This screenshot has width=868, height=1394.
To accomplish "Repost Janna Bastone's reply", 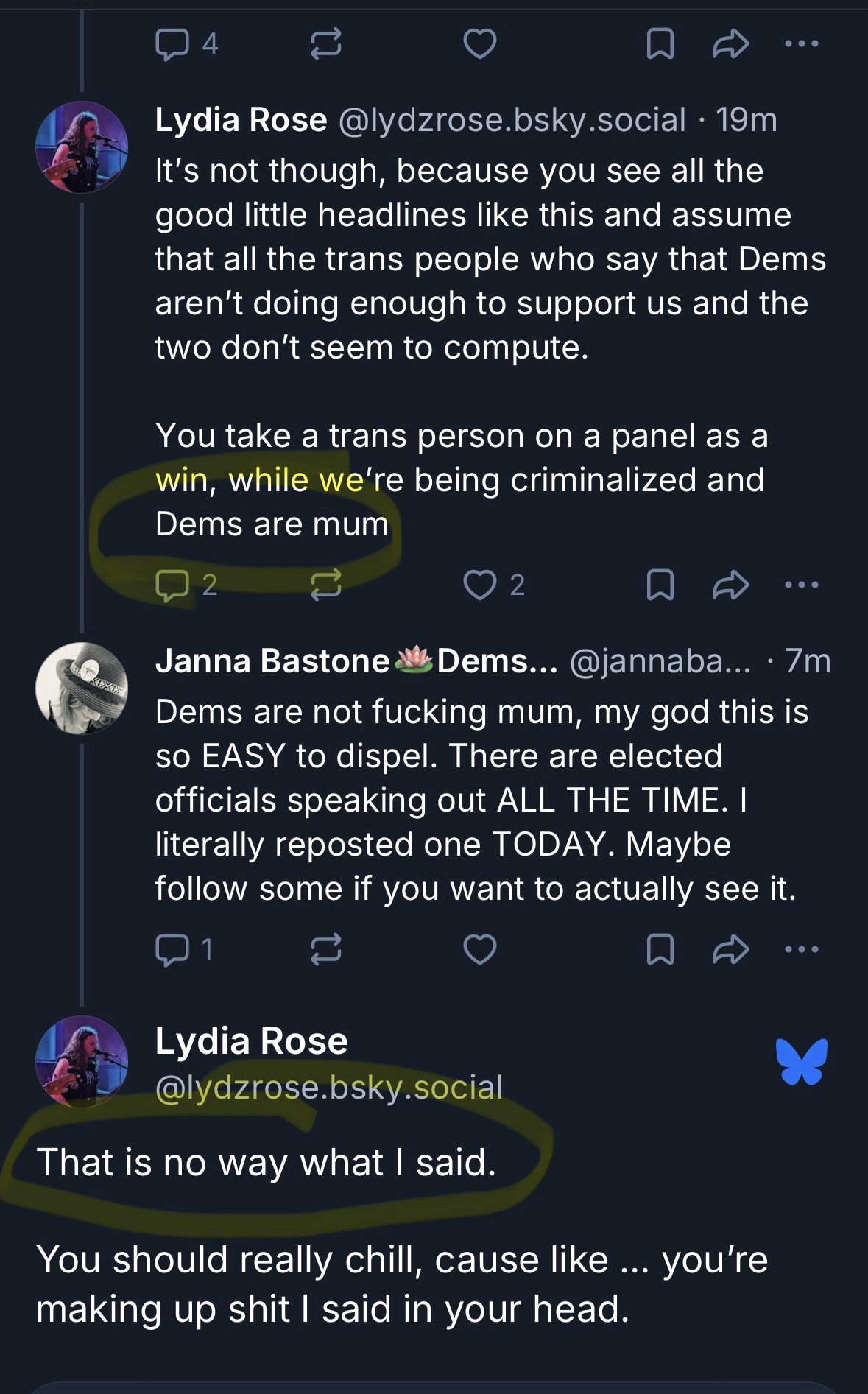I will [325, 948].
